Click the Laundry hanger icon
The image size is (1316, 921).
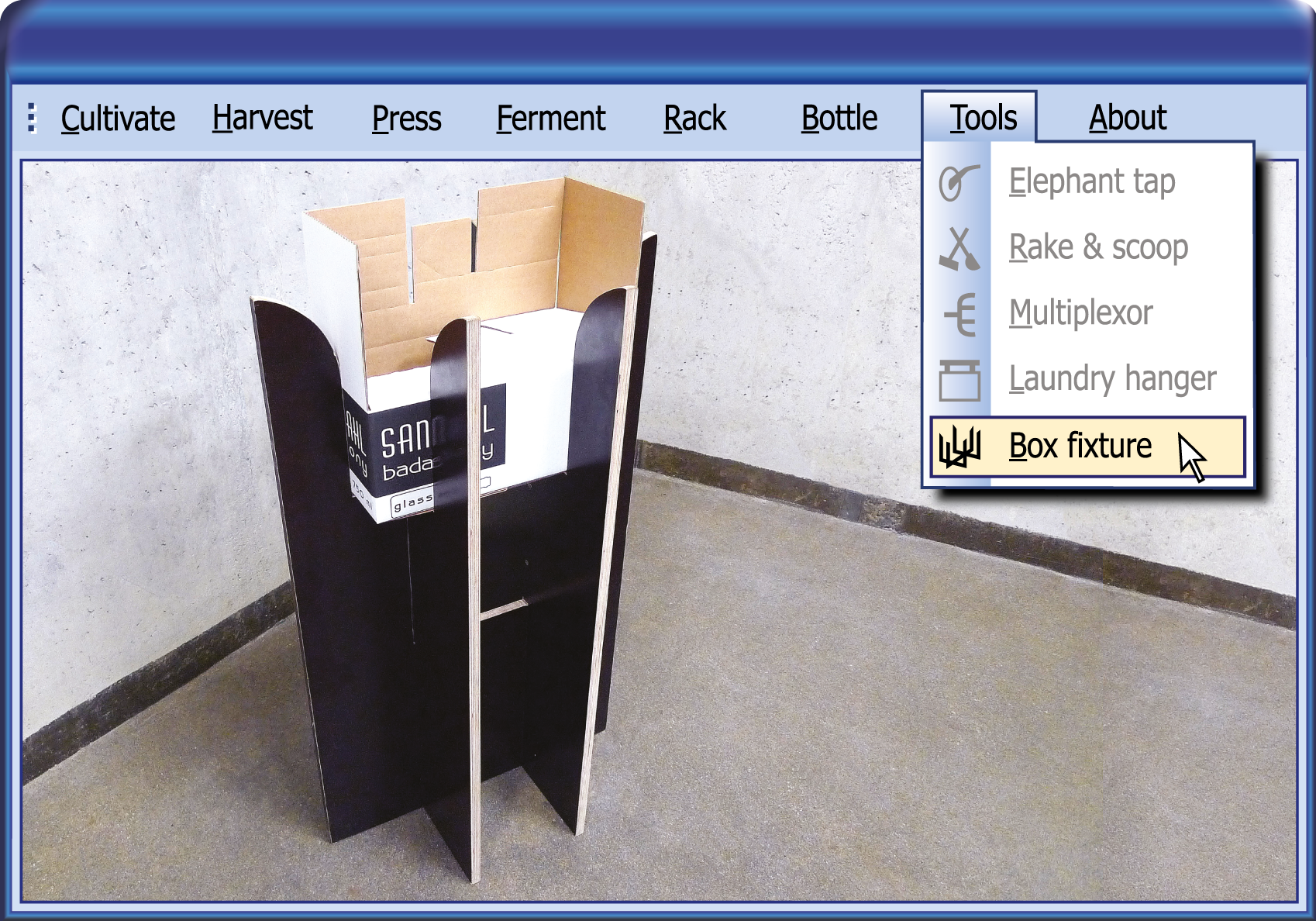coord(959,380)
